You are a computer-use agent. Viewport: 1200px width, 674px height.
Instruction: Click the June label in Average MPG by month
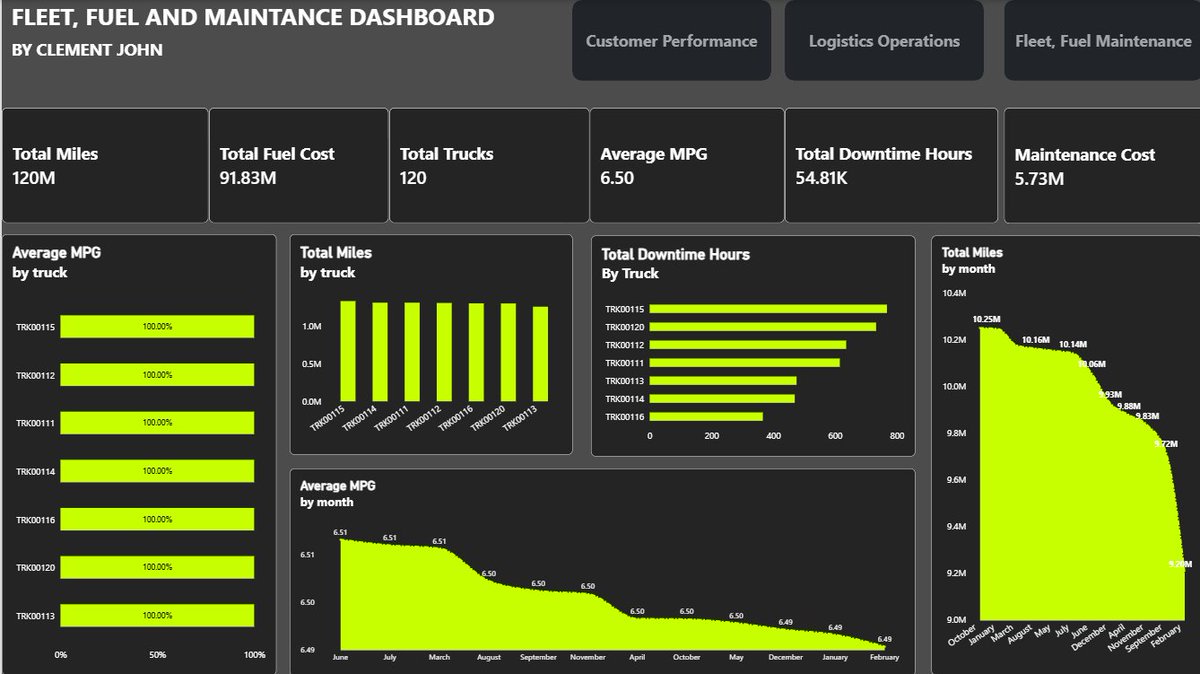coord(341,658)
